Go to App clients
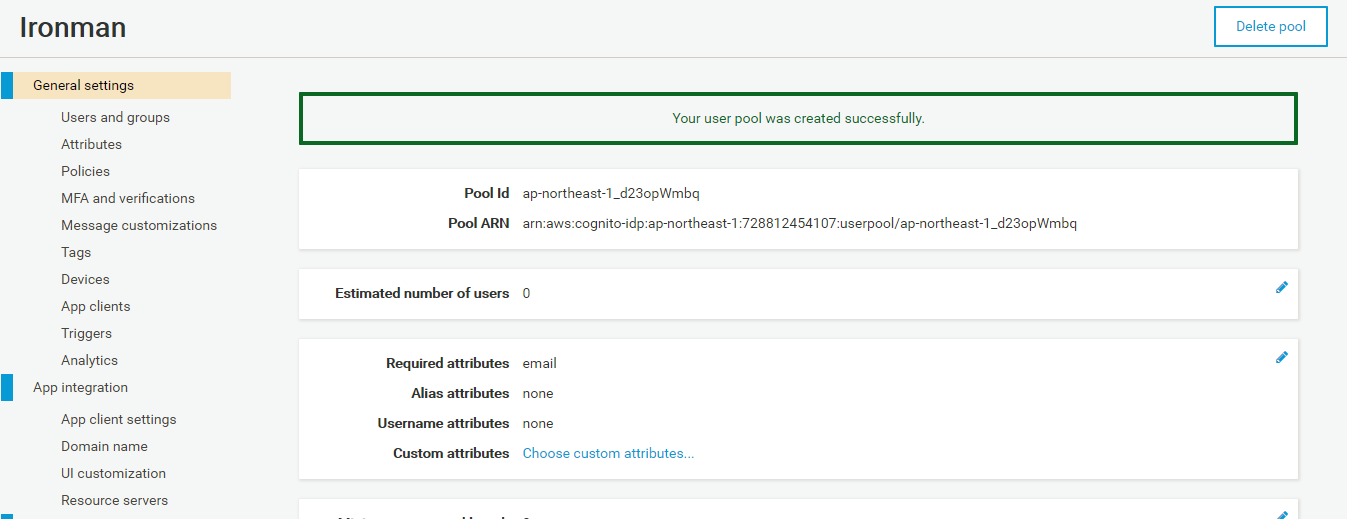 (96, 306)
